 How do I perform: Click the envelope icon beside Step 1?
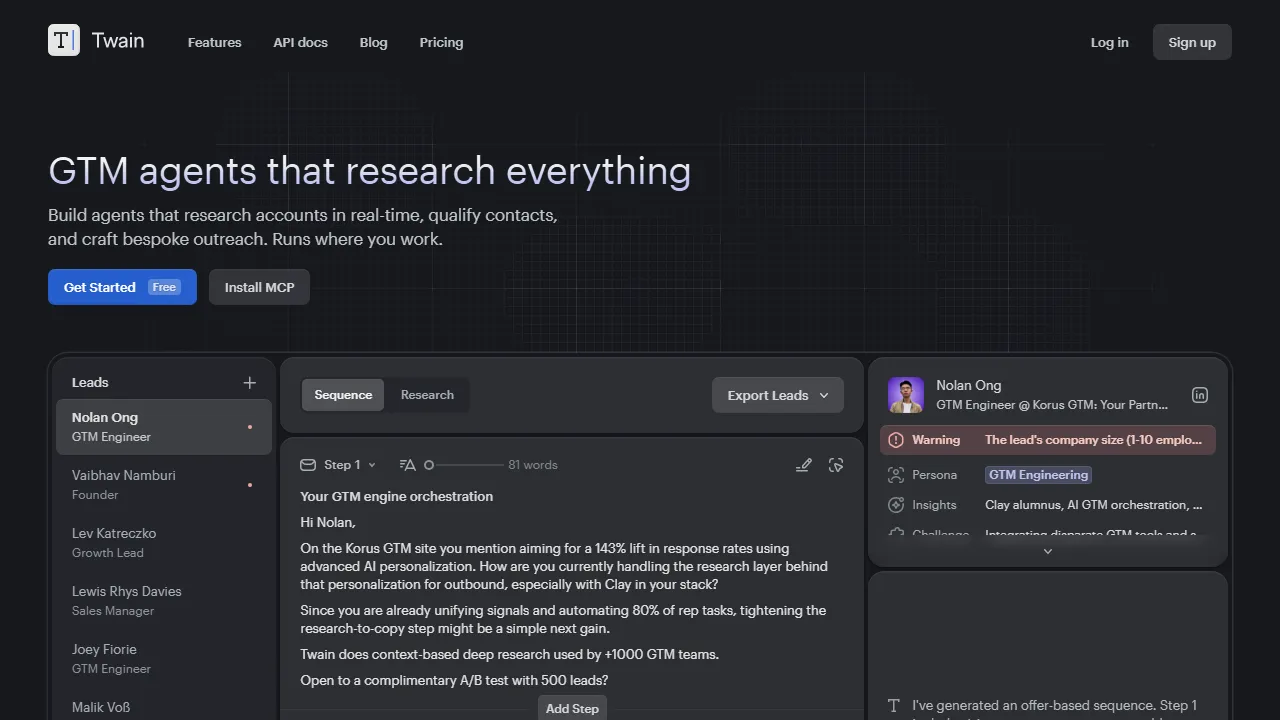coord(308,465)
